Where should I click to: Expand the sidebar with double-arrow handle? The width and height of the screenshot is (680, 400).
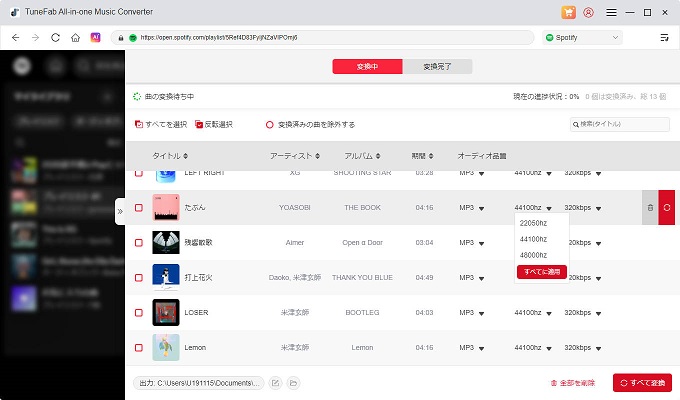[x=120, y=211]
